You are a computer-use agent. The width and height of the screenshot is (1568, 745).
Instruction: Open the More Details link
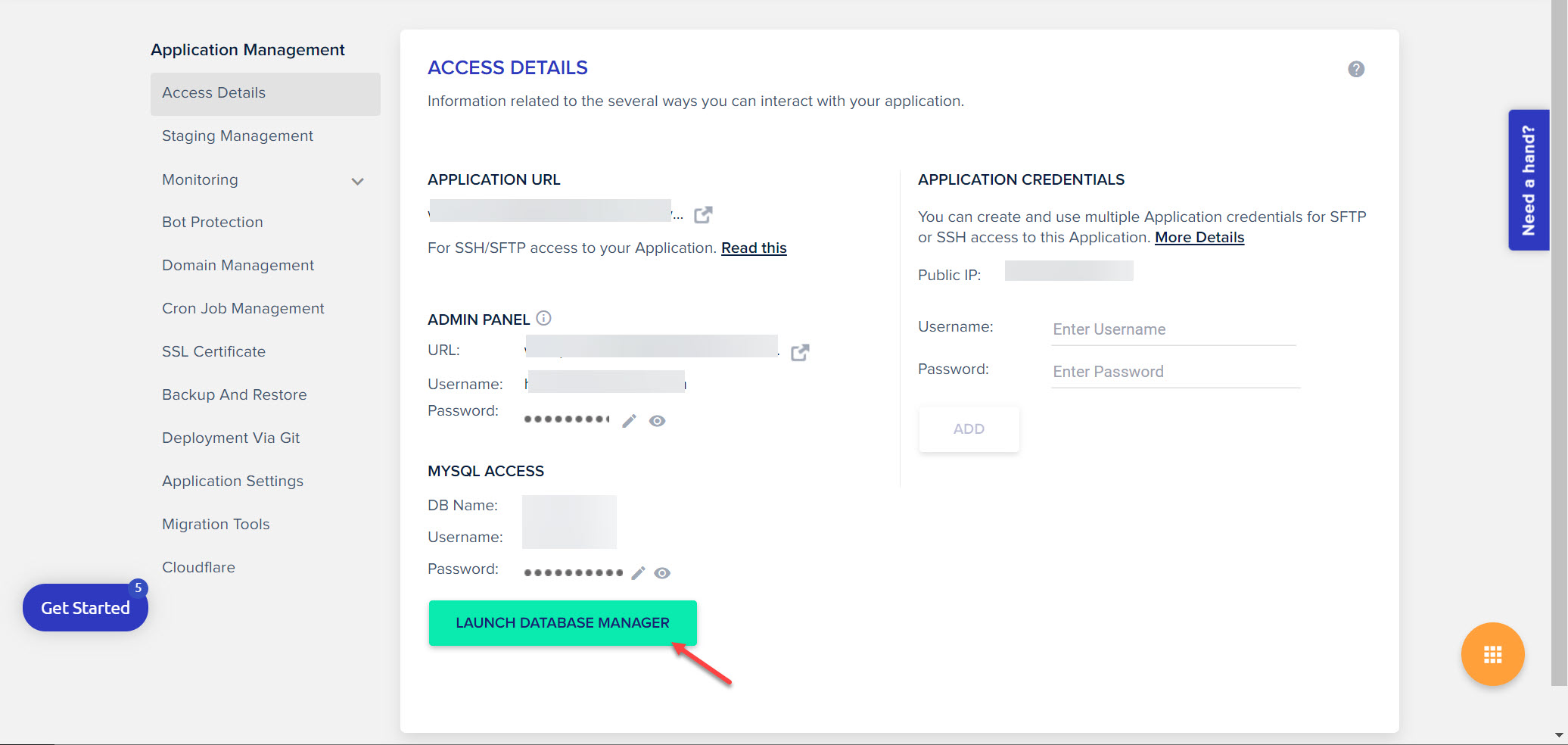pyautogui.click(x=1199, y=238)
